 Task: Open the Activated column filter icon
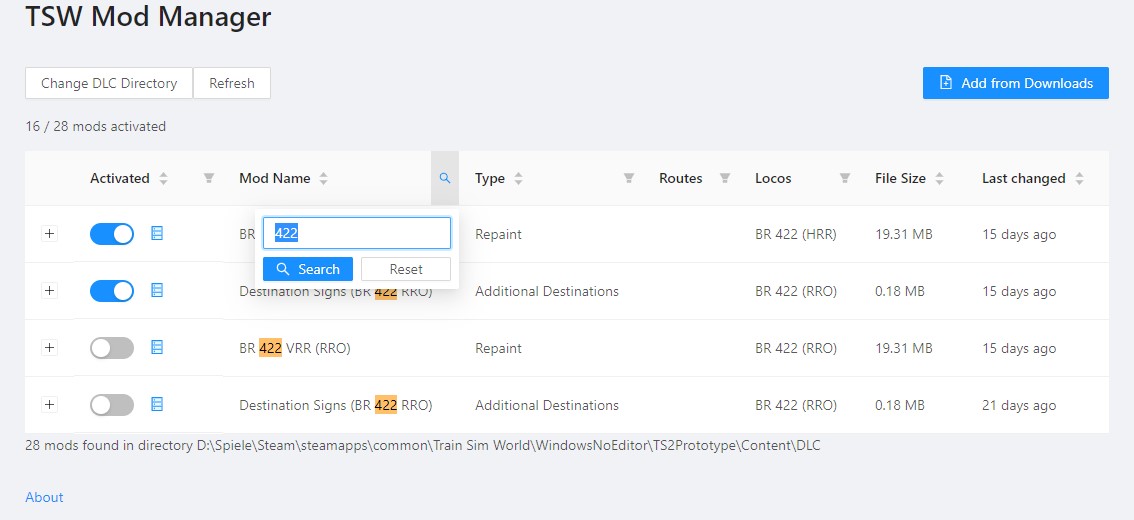pyautogui.click(x=209, y=178)
